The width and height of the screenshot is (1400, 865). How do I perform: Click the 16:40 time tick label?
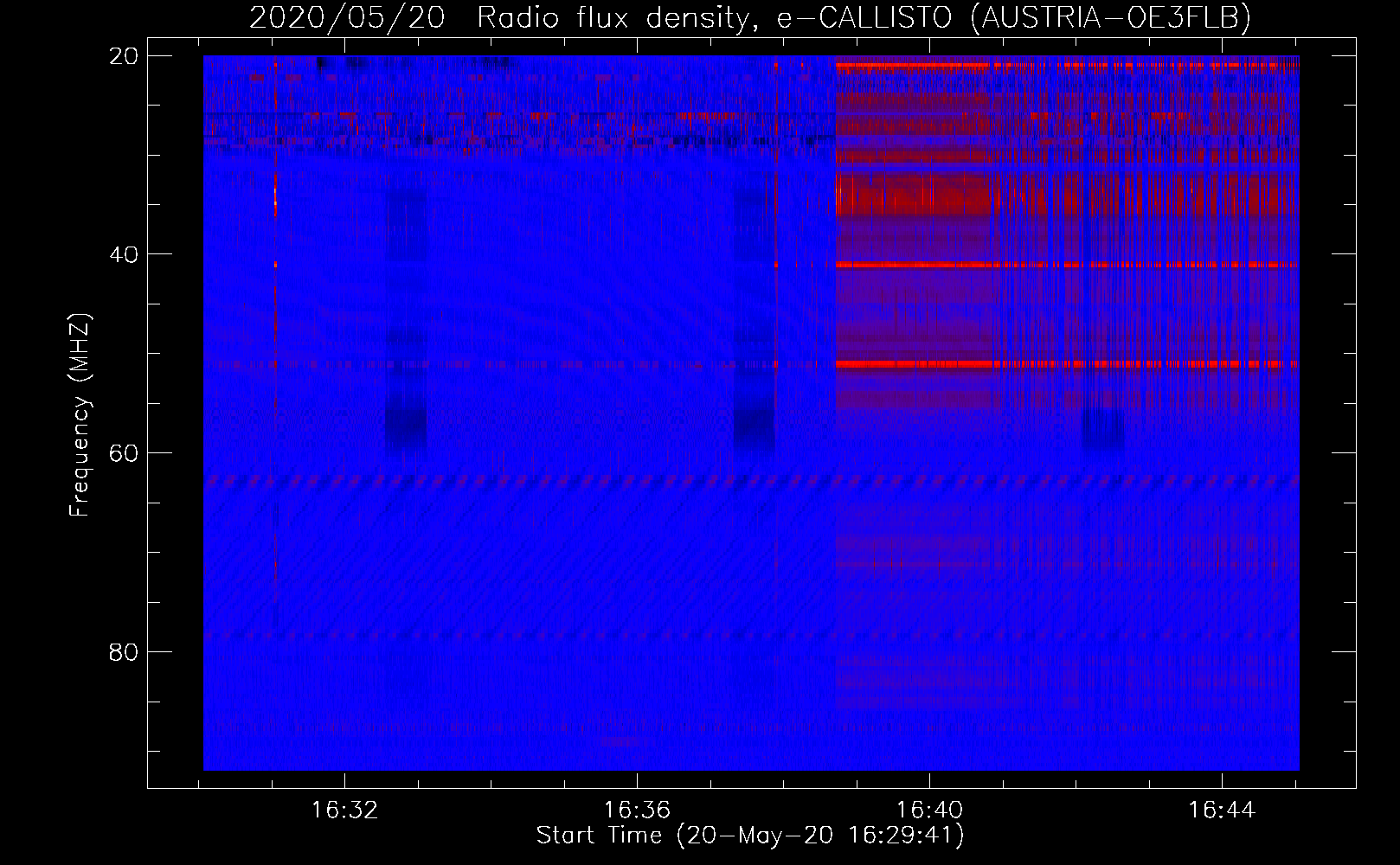929,811
